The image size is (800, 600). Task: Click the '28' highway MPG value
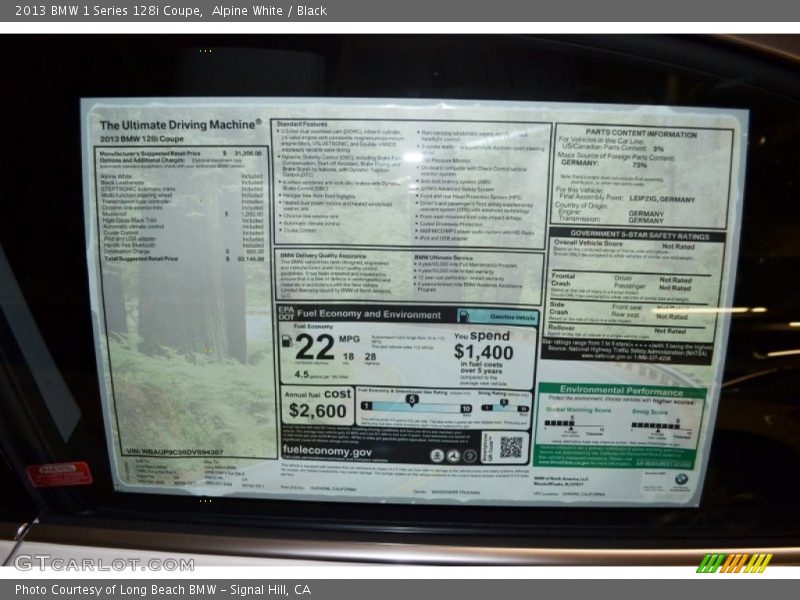(x=370, y=357)
